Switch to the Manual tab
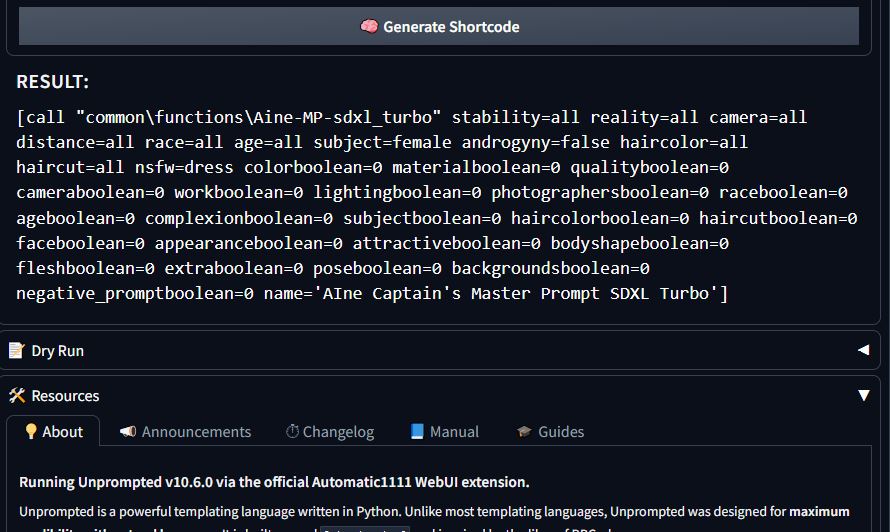 [444, 432]
